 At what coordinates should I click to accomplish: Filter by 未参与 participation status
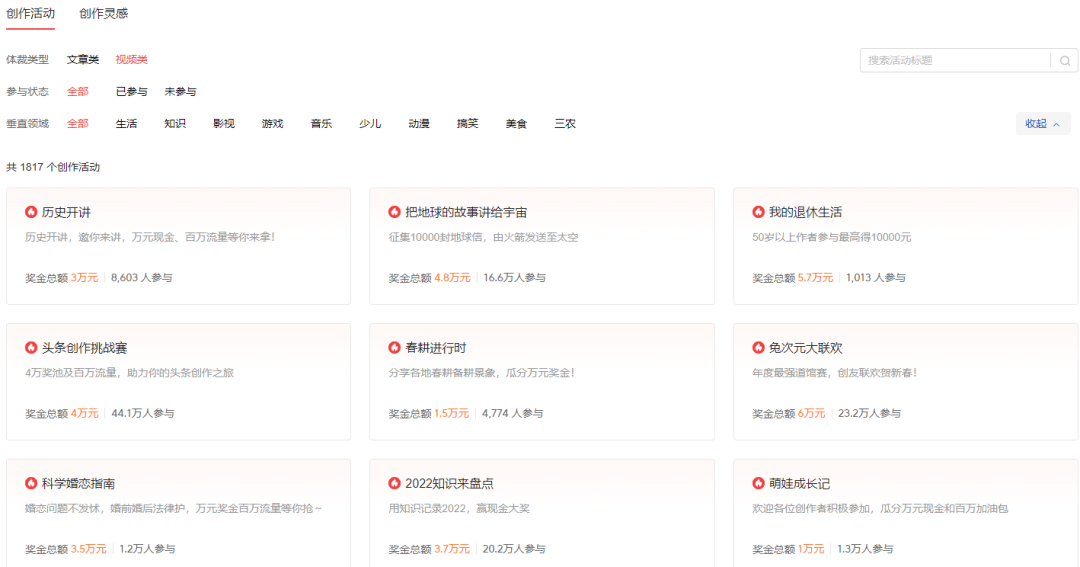(180, 92)
